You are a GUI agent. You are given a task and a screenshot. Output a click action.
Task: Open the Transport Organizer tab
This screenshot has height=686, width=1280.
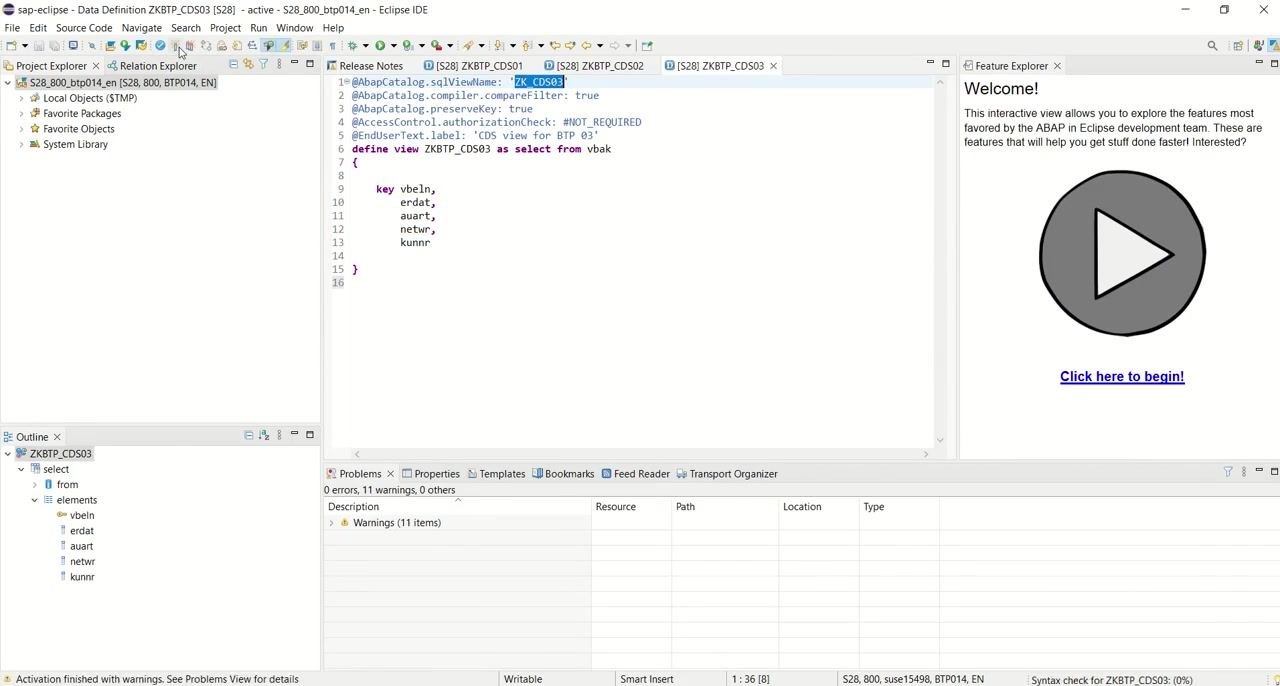[x=727, y=474]
